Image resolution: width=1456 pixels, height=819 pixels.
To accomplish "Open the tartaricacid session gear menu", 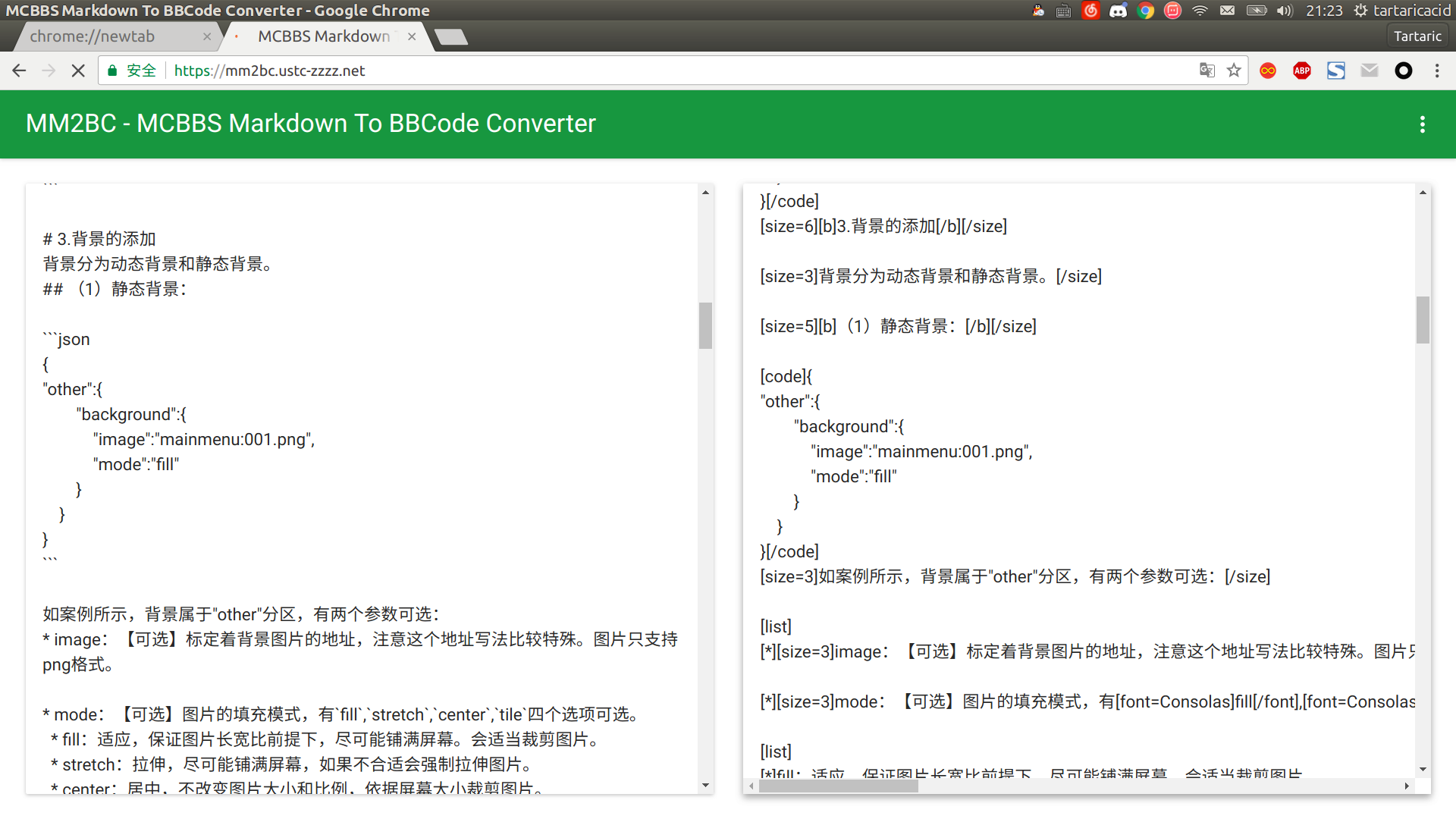I will point(1402,11).
